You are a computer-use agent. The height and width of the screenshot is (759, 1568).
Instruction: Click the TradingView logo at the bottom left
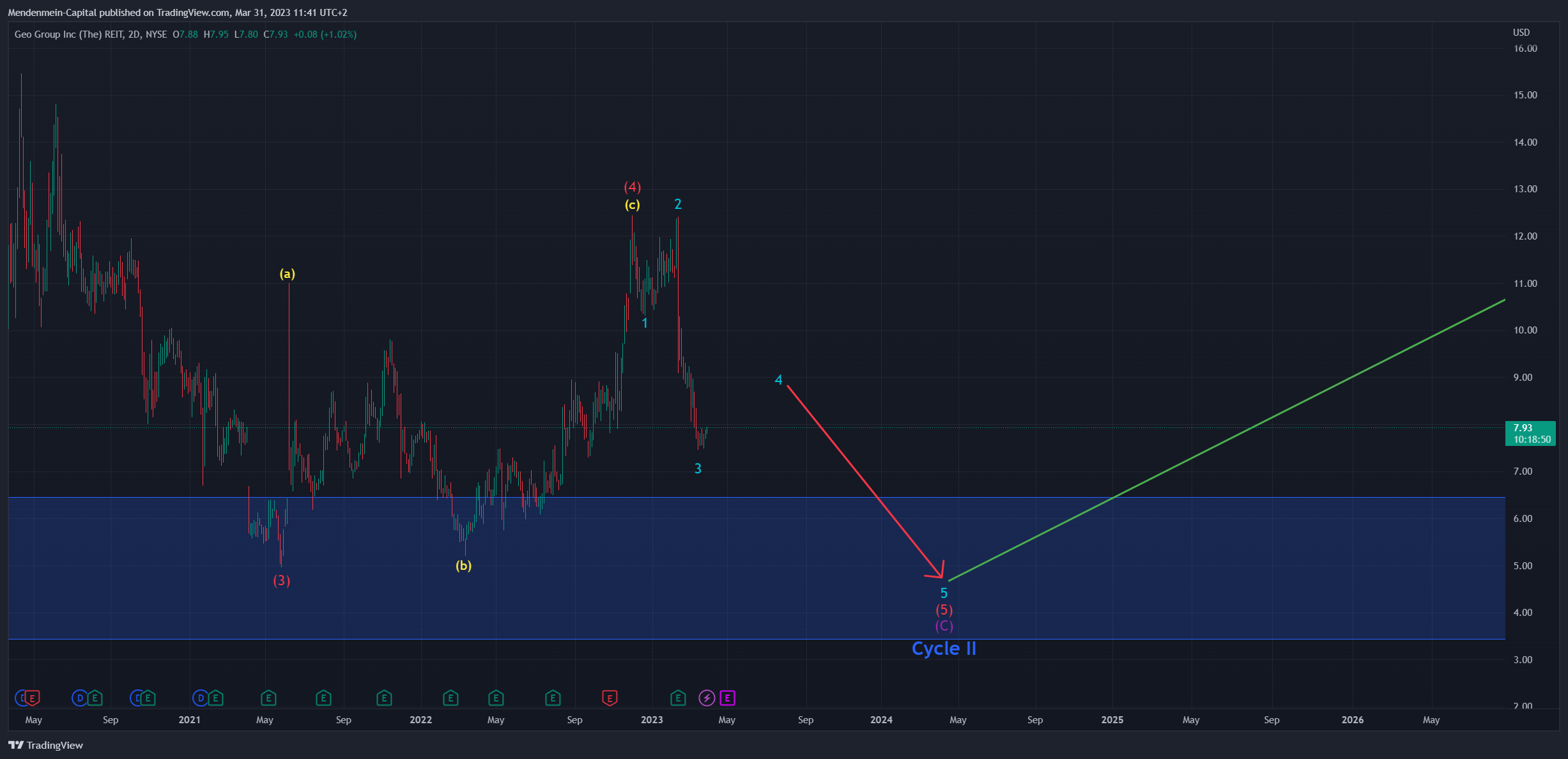tap(45, 745)
